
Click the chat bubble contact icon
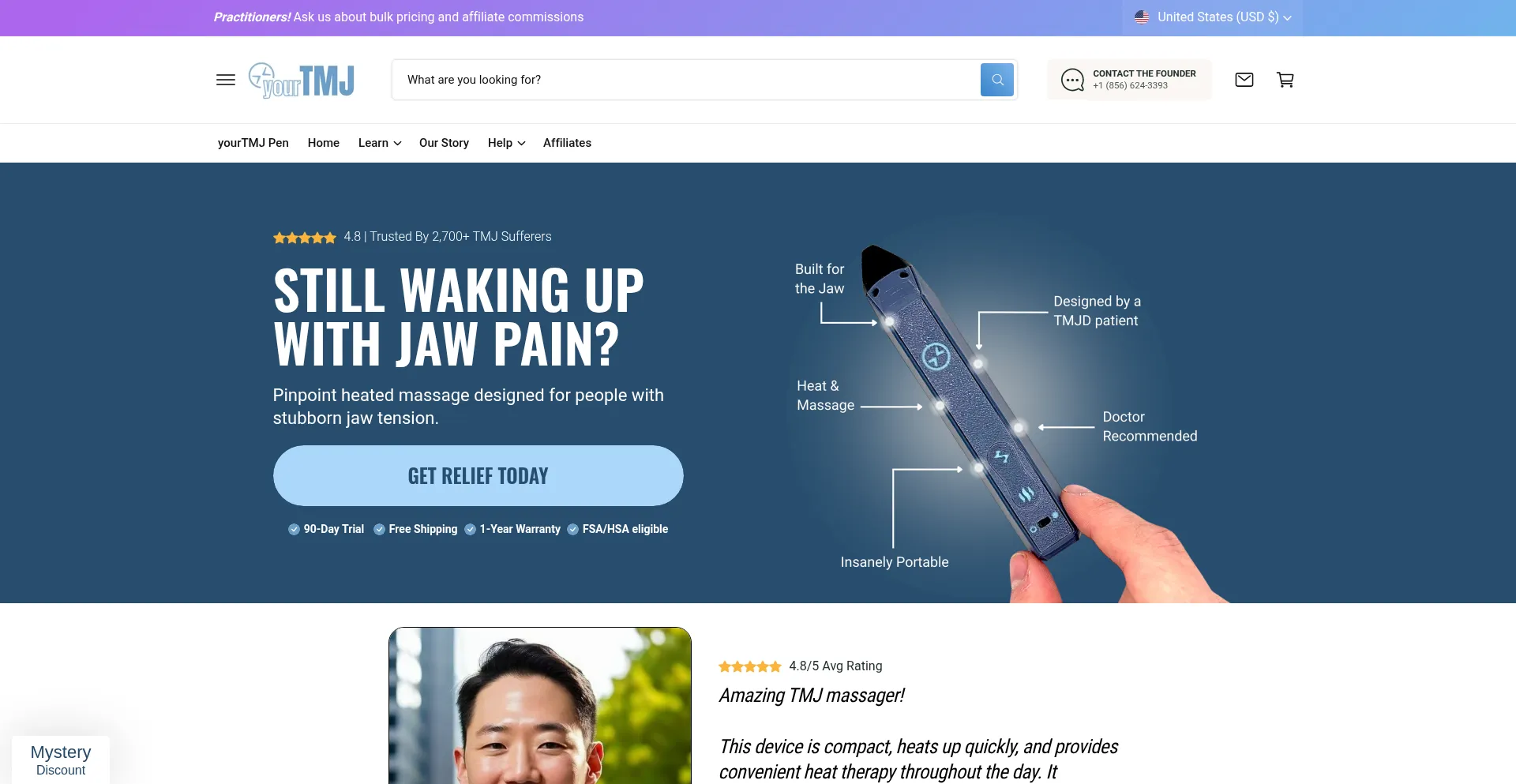pos(1072,80)
